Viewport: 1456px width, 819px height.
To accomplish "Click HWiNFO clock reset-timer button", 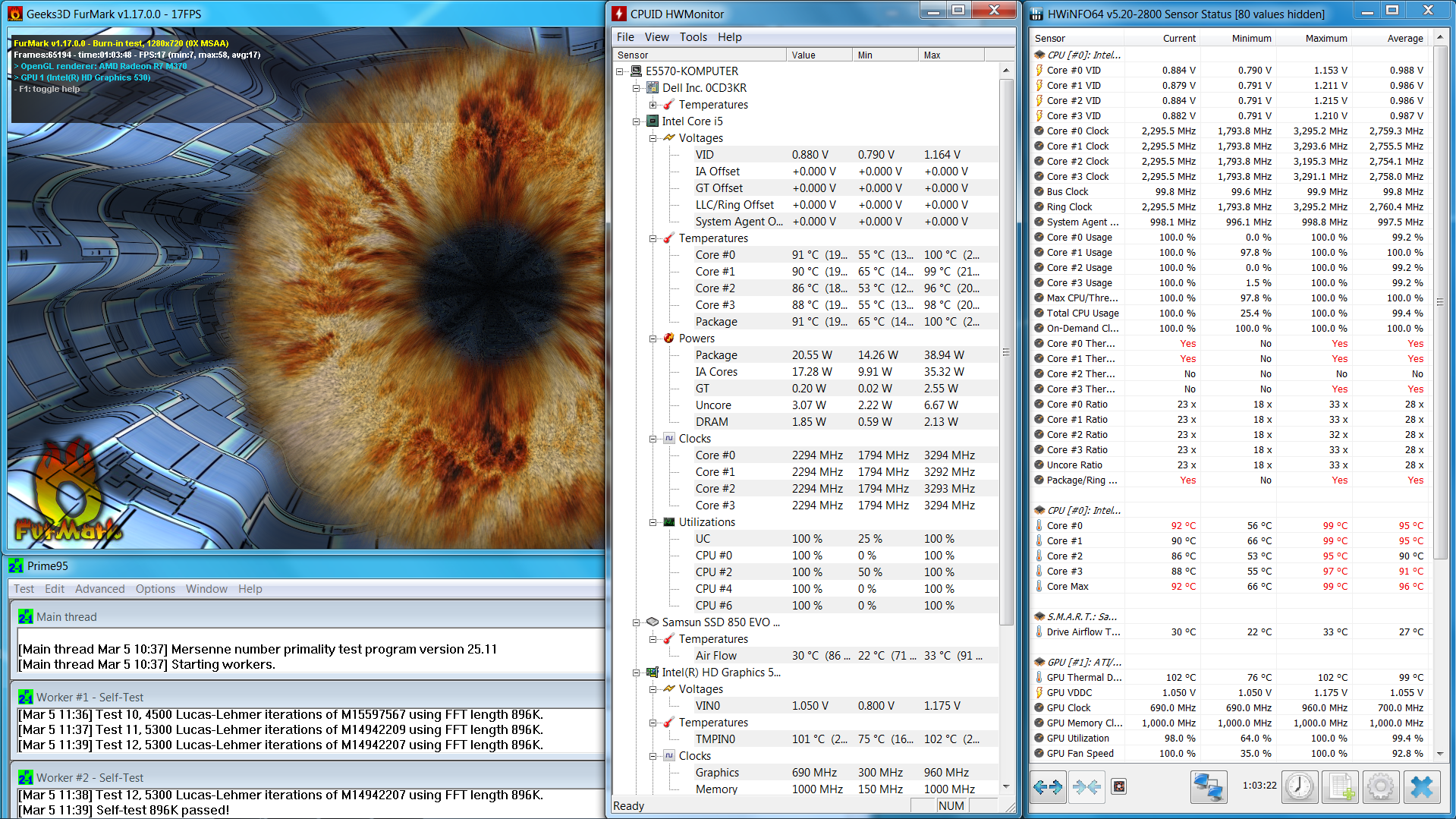I will pyautogui.click(x=1300, y=787).
